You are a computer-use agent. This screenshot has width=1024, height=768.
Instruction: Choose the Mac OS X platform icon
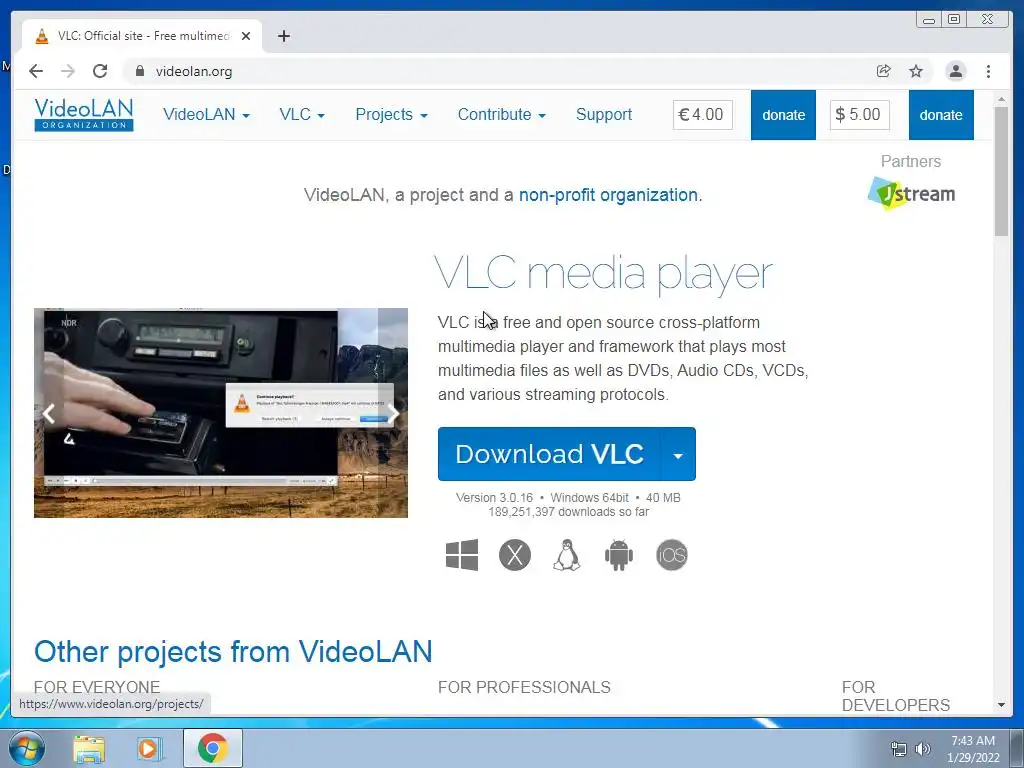click(x=515, y=555)
